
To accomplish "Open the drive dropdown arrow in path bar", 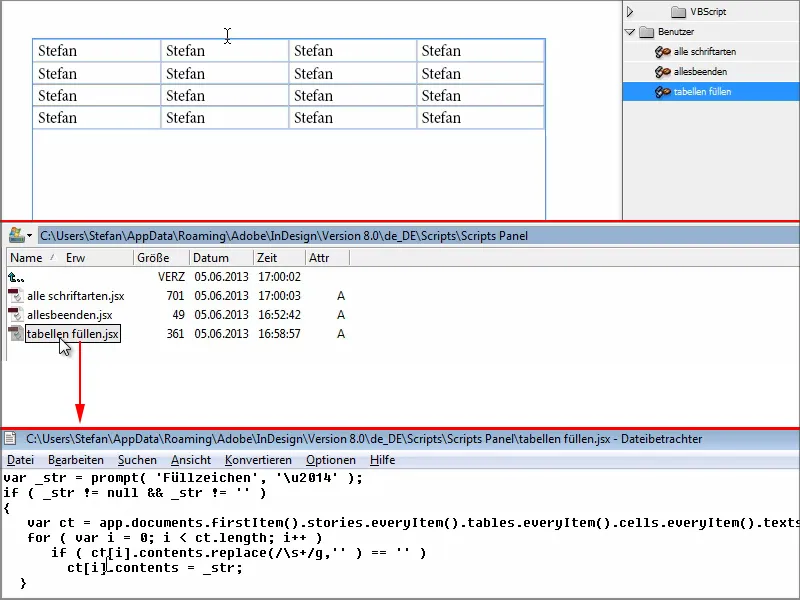I will pos(30,236).
